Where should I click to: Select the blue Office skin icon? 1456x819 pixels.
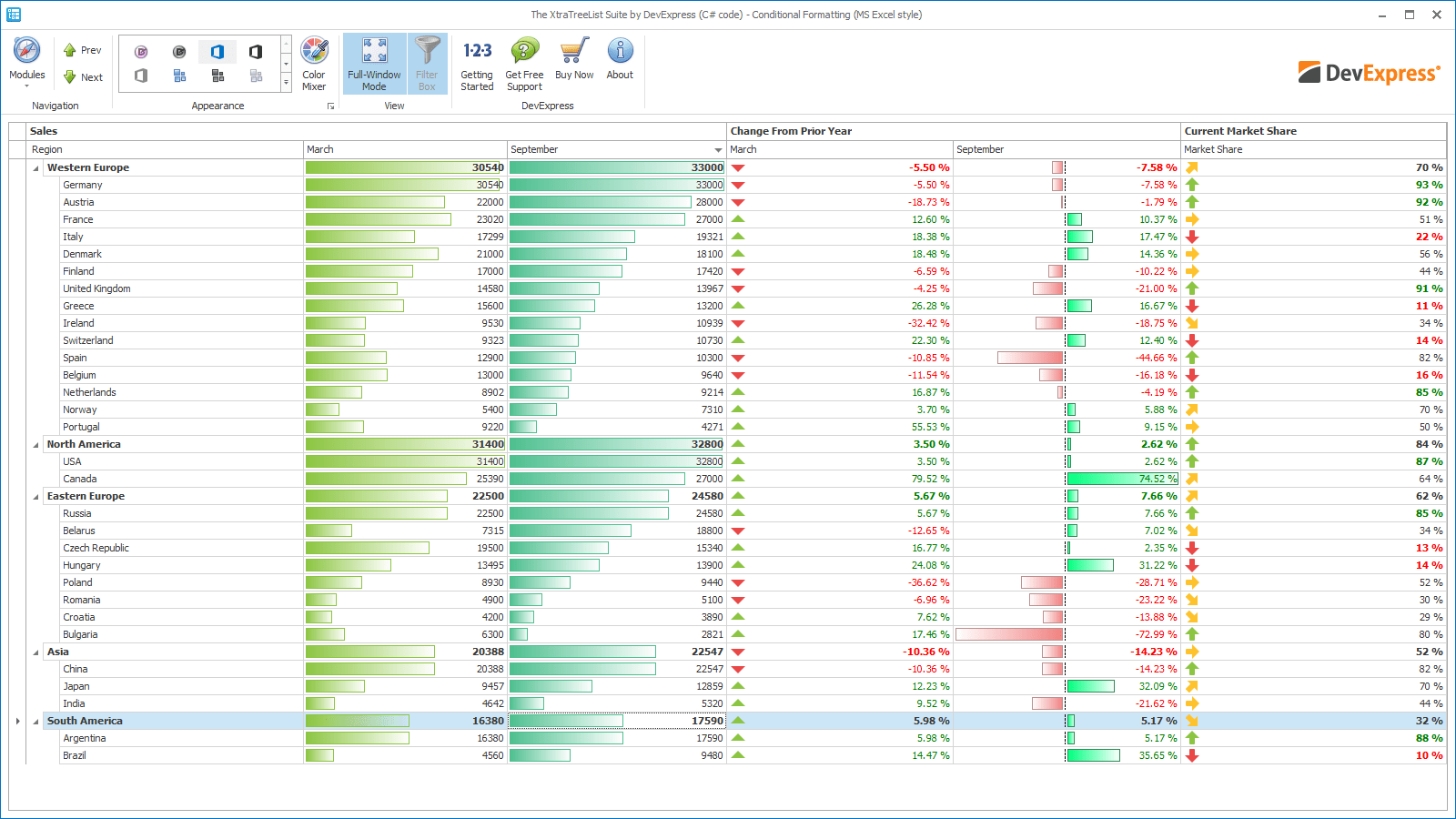pyautogui.click(x=217, y=52)
